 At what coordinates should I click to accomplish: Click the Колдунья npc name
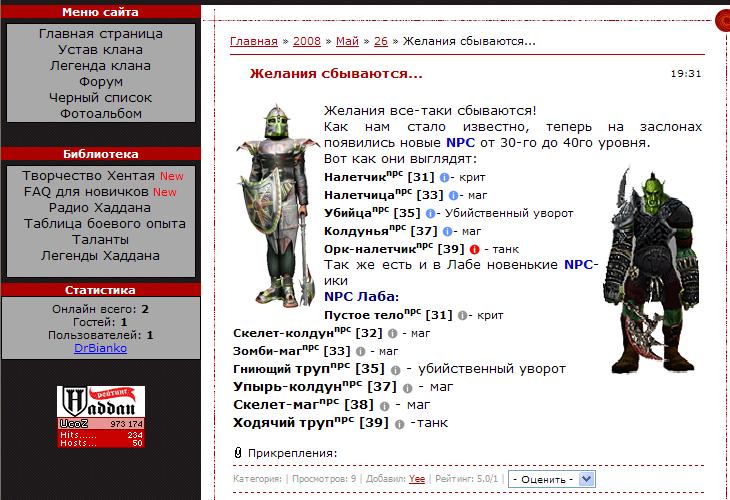coord(356,231)
